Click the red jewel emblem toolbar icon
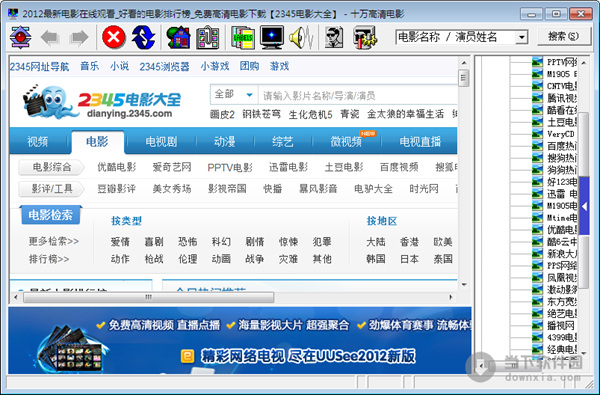 click(20, 37)
